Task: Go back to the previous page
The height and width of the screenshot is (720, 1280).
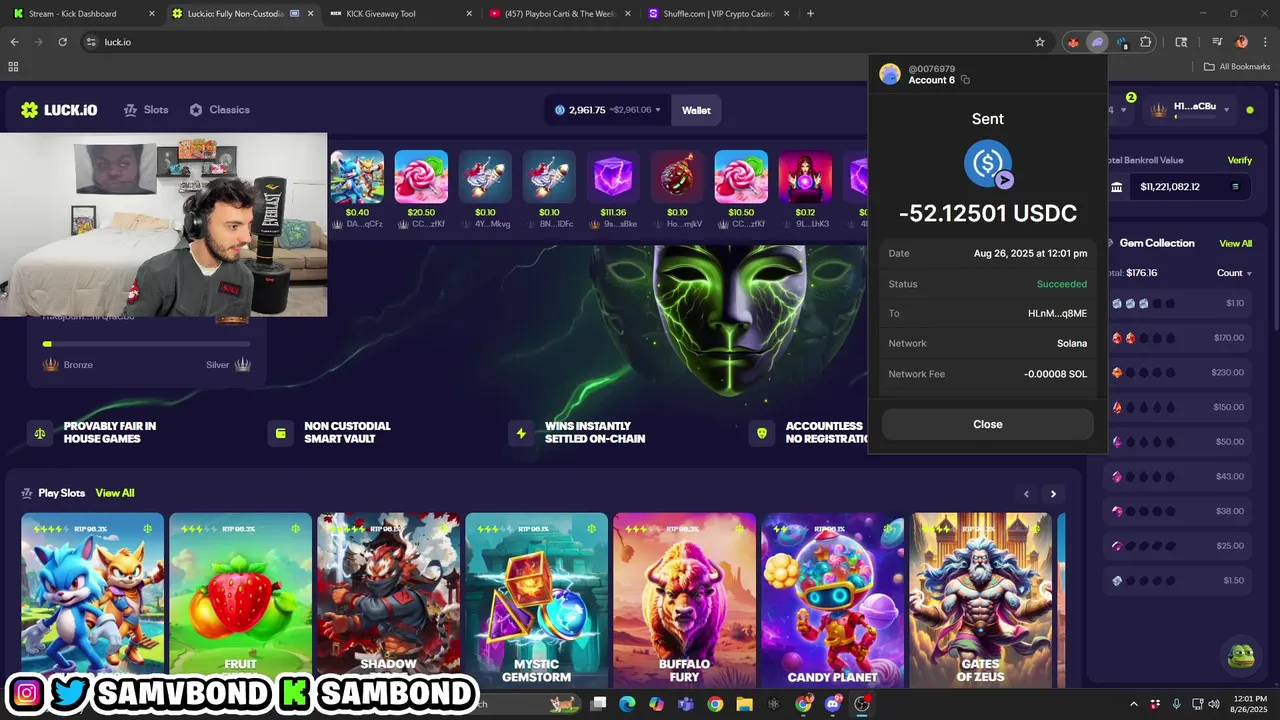Action: point(14,42)
